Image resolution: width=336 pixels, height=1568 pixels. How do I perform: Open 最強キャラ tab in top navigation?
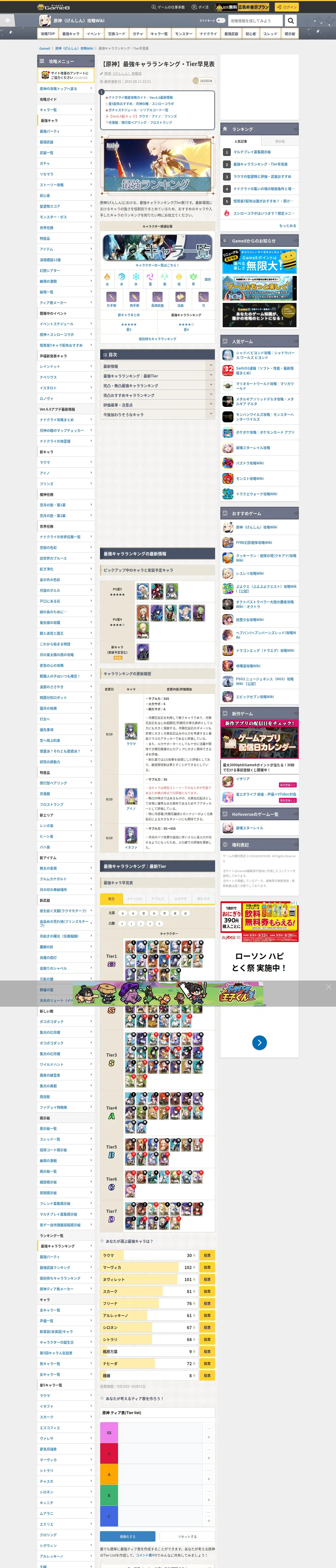click(x=71, y=34)
